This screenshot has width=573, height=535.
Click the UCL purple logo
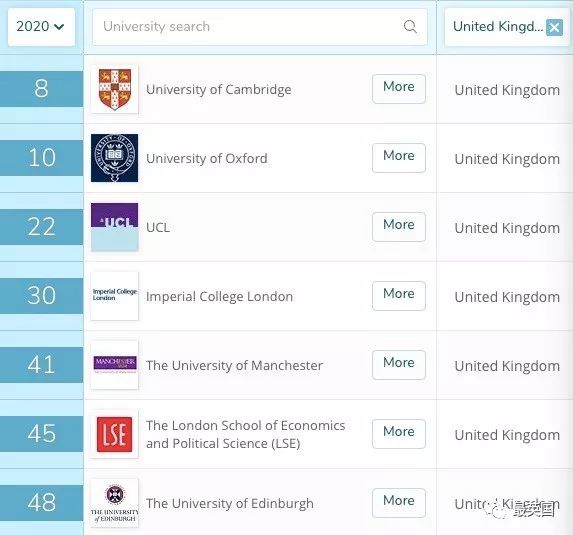[115, 227]
